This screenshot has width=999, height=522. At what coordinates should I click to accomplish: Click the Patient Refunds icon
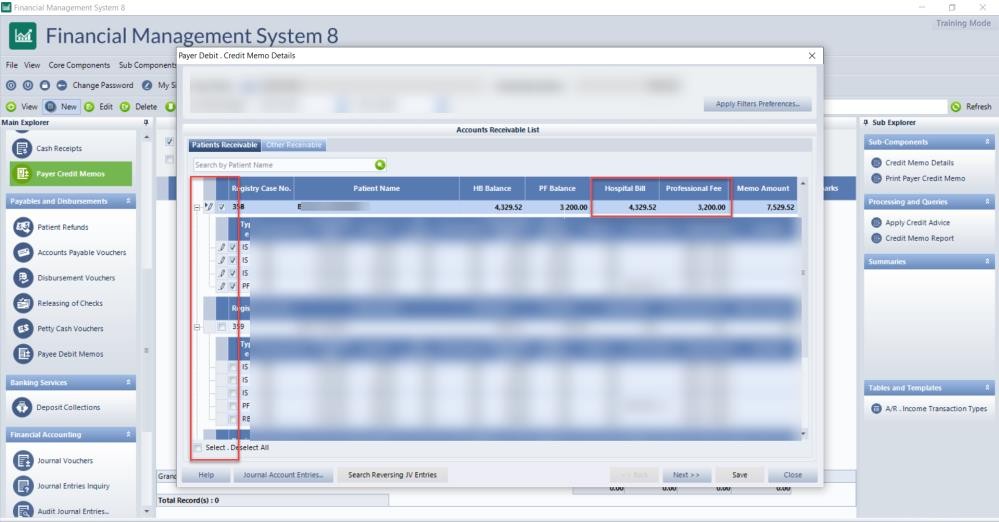22,227
